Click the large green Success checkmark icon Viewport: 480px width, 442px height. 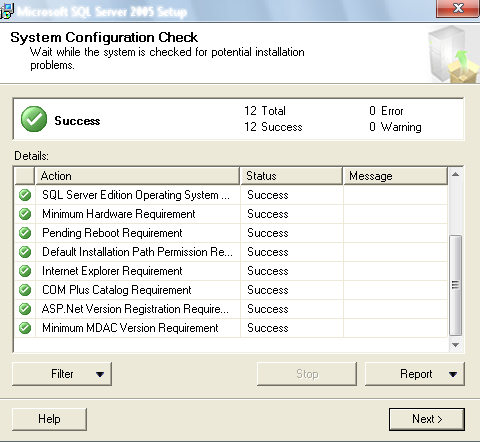click(x=34, y=119)
